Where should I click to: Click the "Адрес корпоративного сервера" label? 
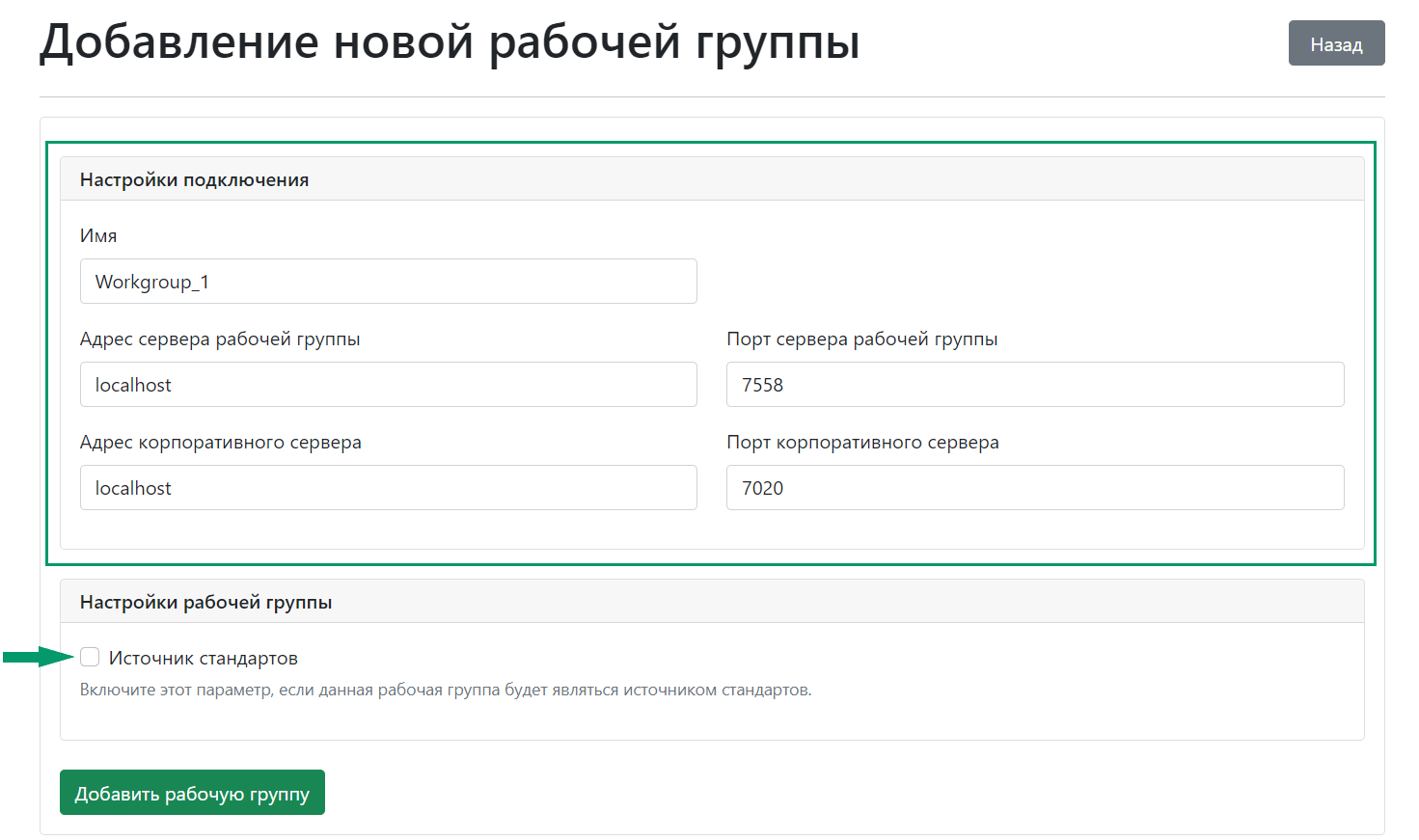click(x=221, y=442)
